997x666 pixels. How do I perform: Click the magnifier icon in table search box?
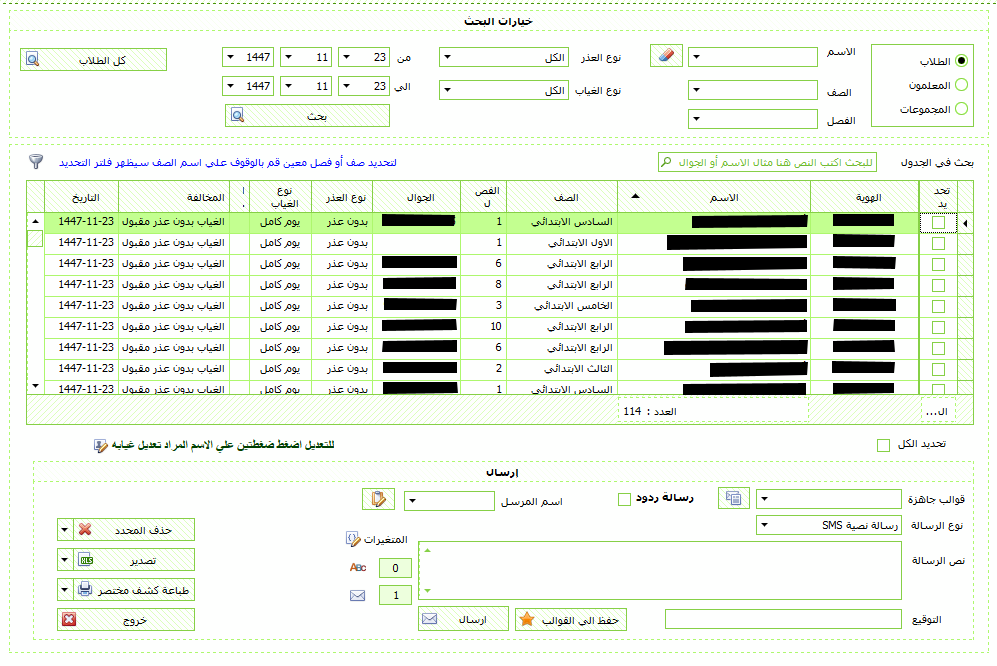[666, 162]
